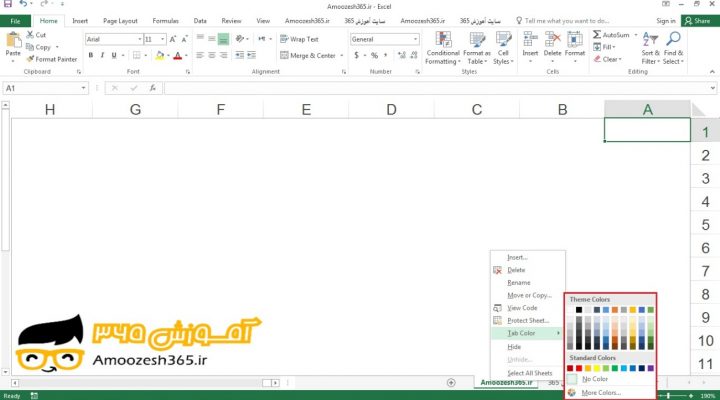Viewport: 720px width, 400px height.
Task: Click Increase Decimal icon
Action: coord(402,56)
